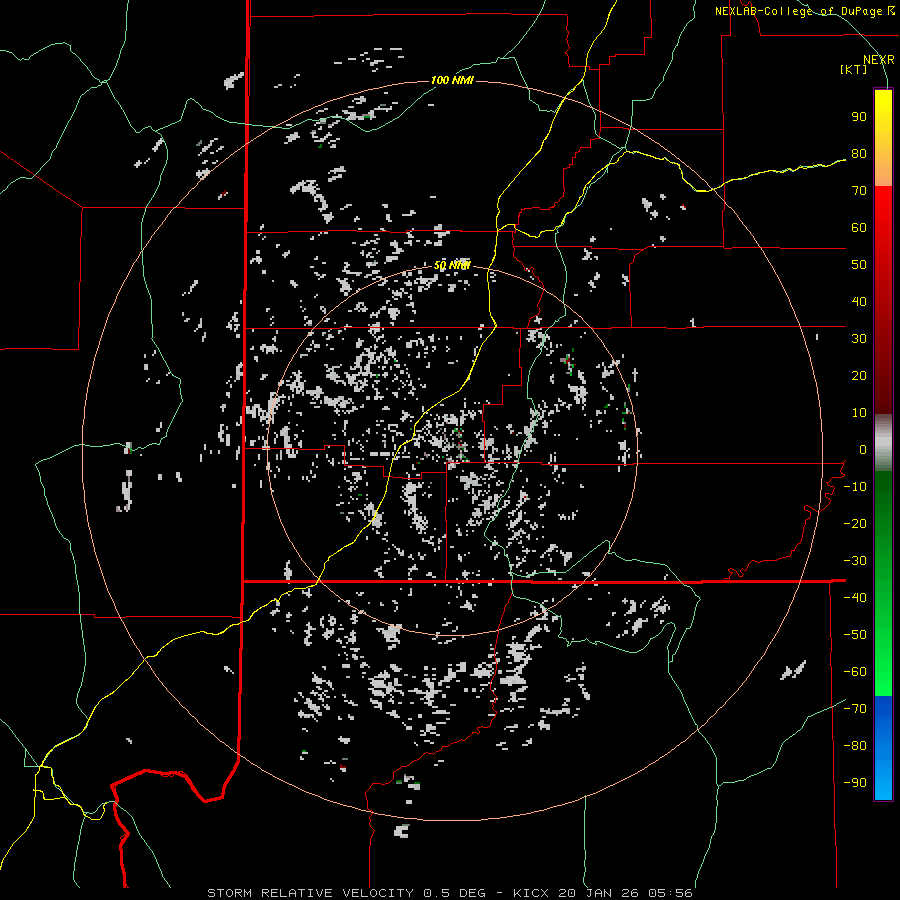
Task: Click the "[KT]" units label
Action: pos(854,69)
